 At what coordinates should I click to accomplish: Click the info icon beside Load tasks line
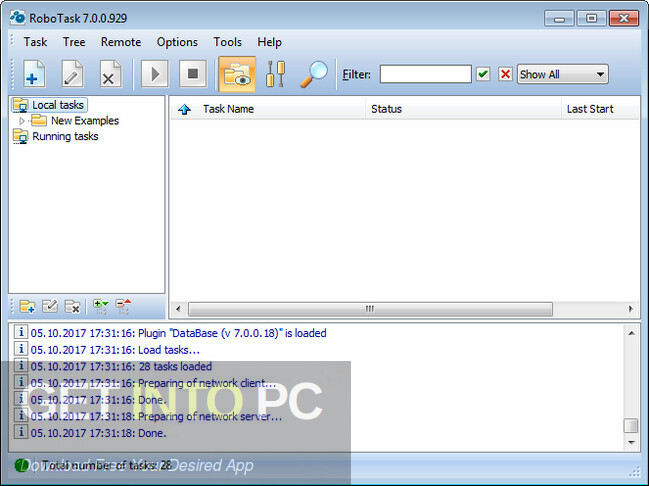21,349
